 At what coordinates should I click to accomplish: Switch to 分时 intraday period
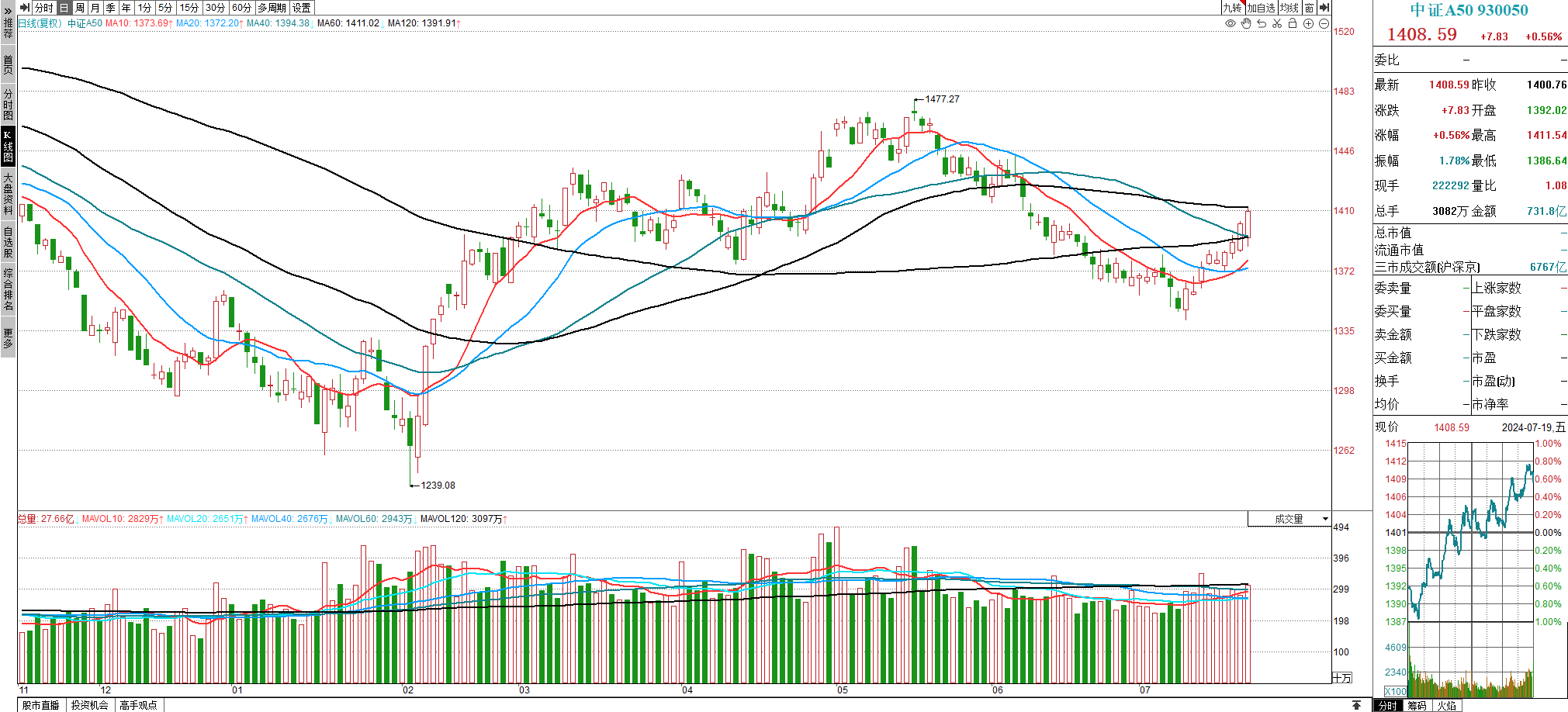44,8
